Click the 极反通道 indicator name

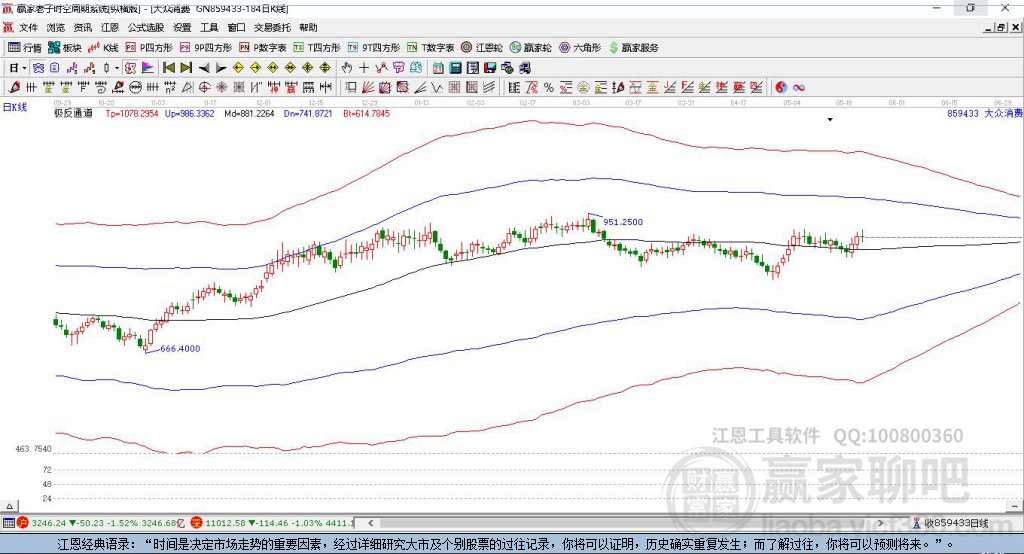pyautogui.click(x=73, y=114)
